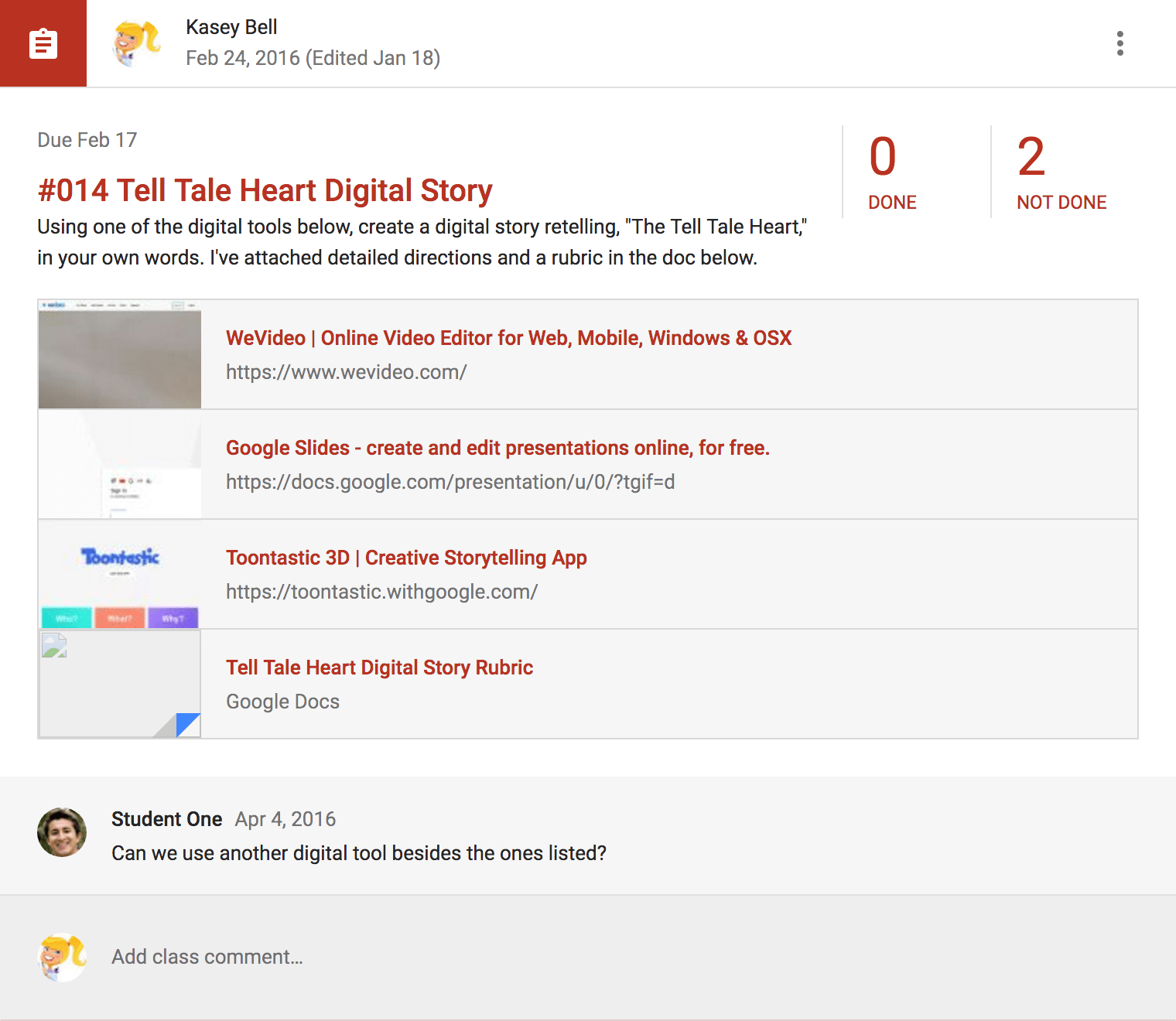Click the Due Feb 17 text
Image resolution: width=1176 pixels, height=1021 pixels.
tap(87, 140)
